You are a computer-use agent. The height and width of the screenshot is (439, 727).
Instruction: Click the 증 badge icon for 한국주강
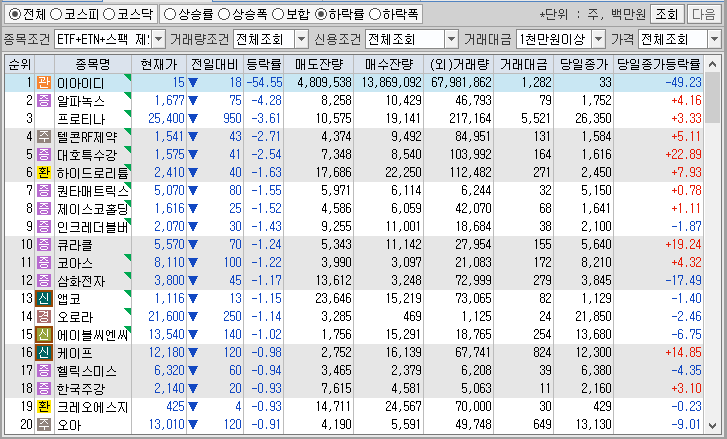(x=44, y=388)
